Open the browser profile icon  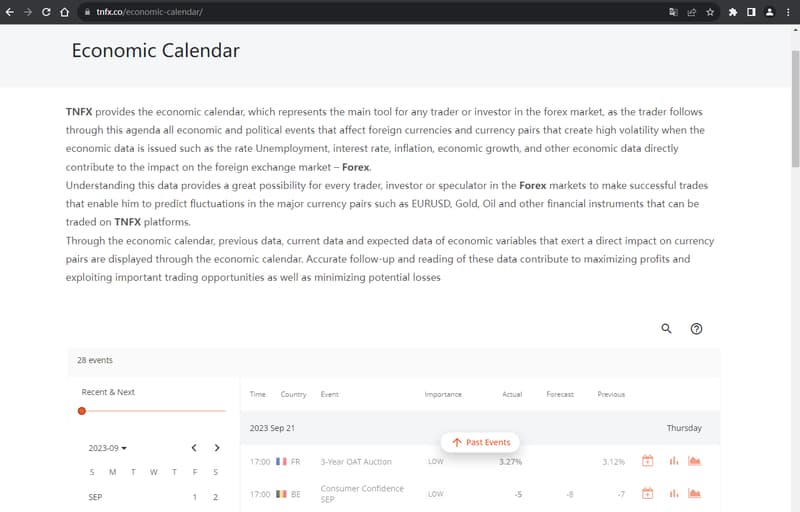[x=769, y=12]
